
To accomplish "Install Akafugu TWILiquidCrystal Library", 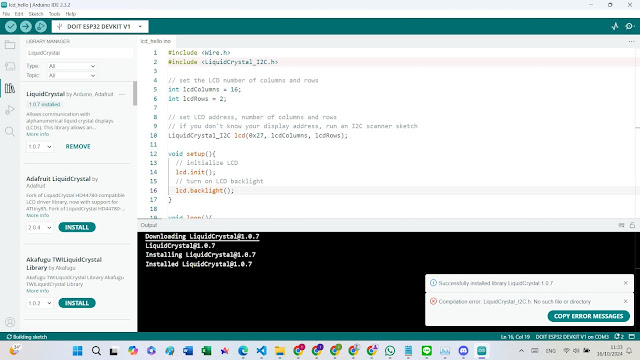I will (x=77, y=303).
